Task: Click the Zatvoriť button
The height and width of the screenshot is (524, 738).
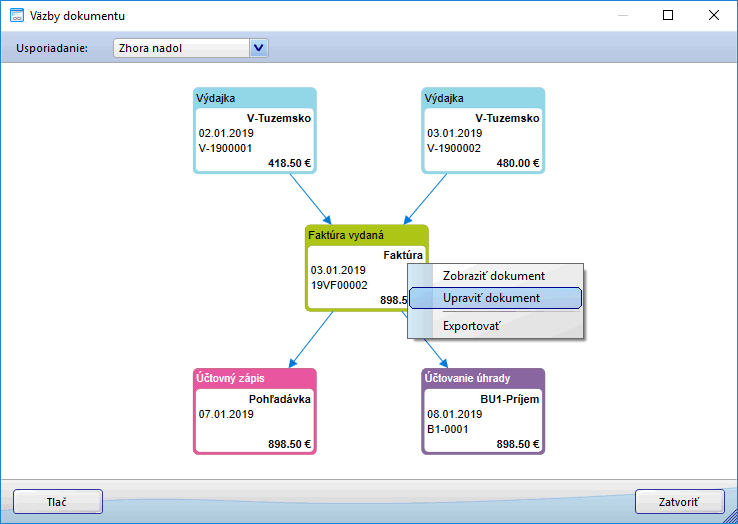Action: 680,502
